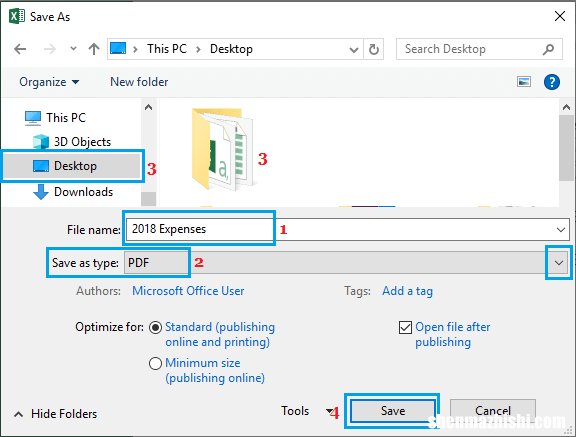Select Standard publishing optimize option
The image size is (576, 437).
tap(155, 327)
